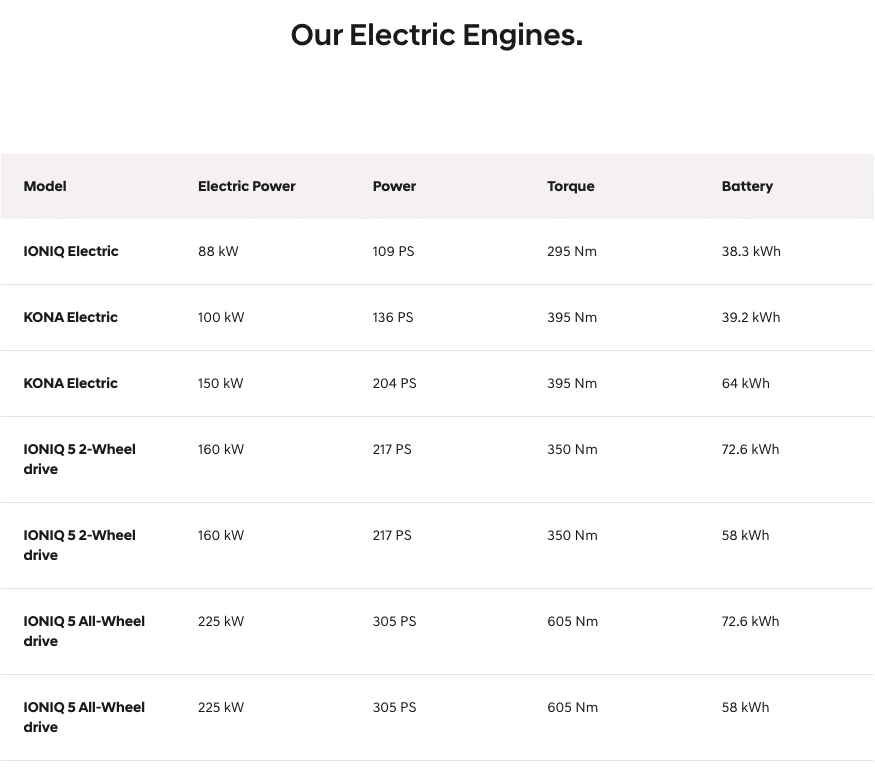Select the first 605 Nm torque value
The width and height of the screenshot is (875, 771).
(x=573, y=621)
